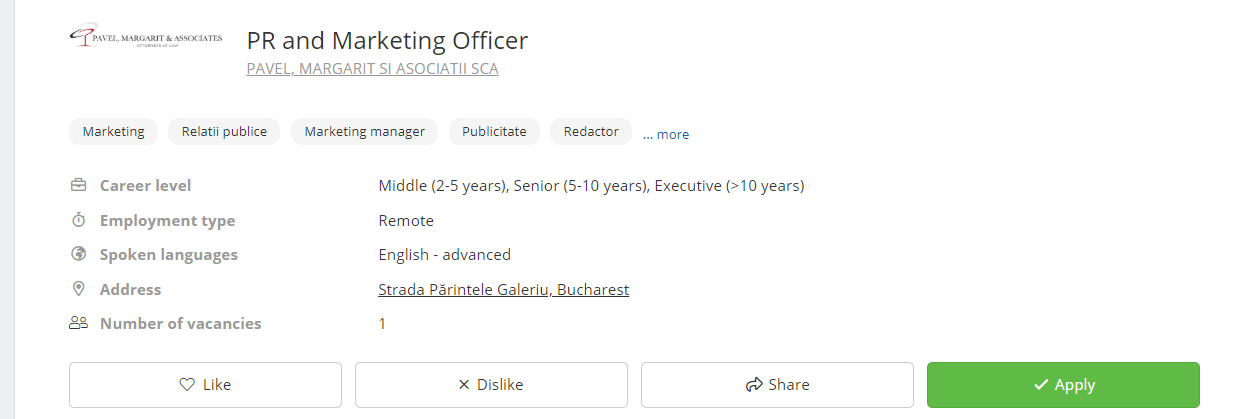1244x419 pixels.
Task: Select the Relatii publice tag
Action: click(224, 131)
